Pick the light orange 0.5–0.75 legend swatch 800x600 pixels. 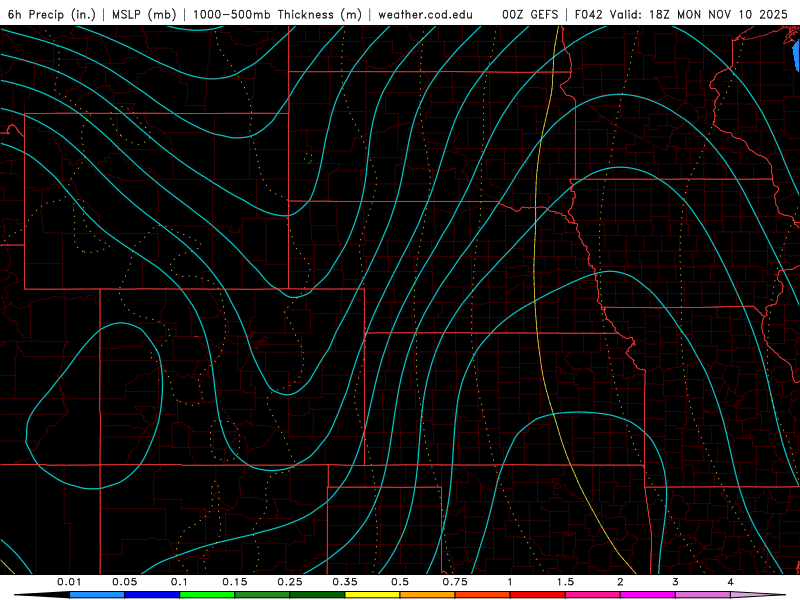point(428,595)
